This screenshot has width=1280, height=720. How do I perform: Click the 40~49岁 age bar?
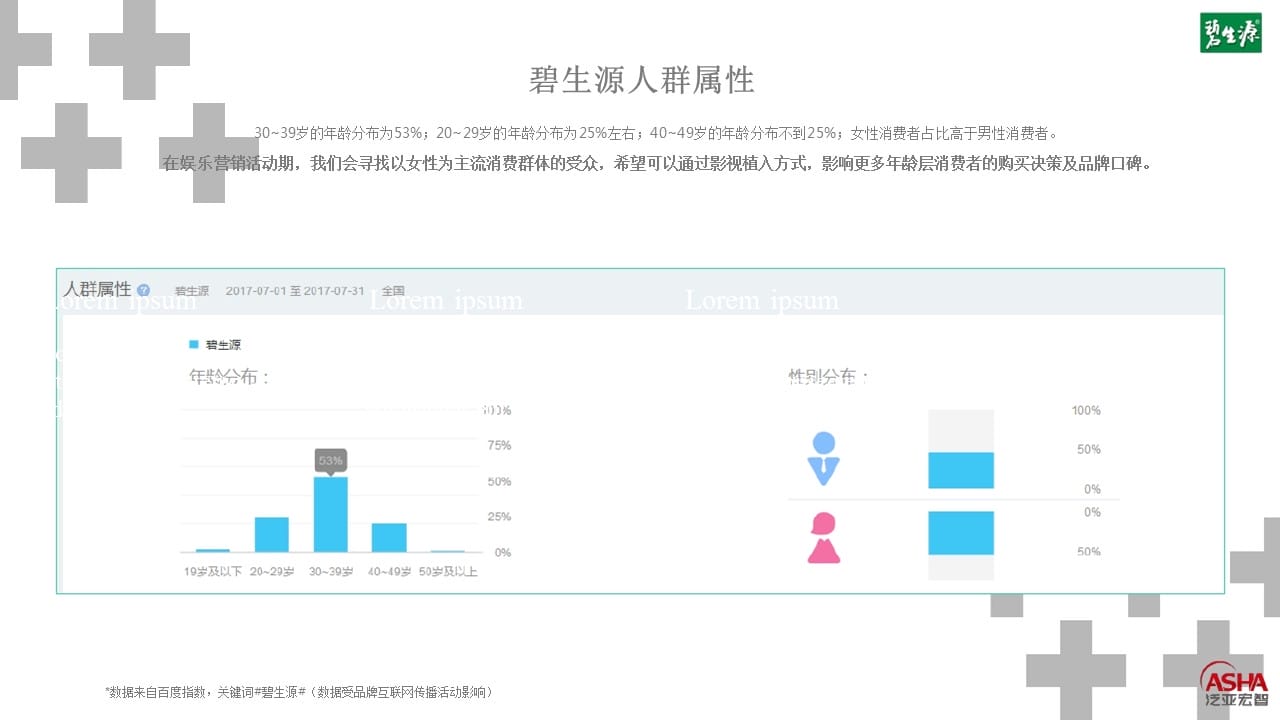tap(389, 537)
